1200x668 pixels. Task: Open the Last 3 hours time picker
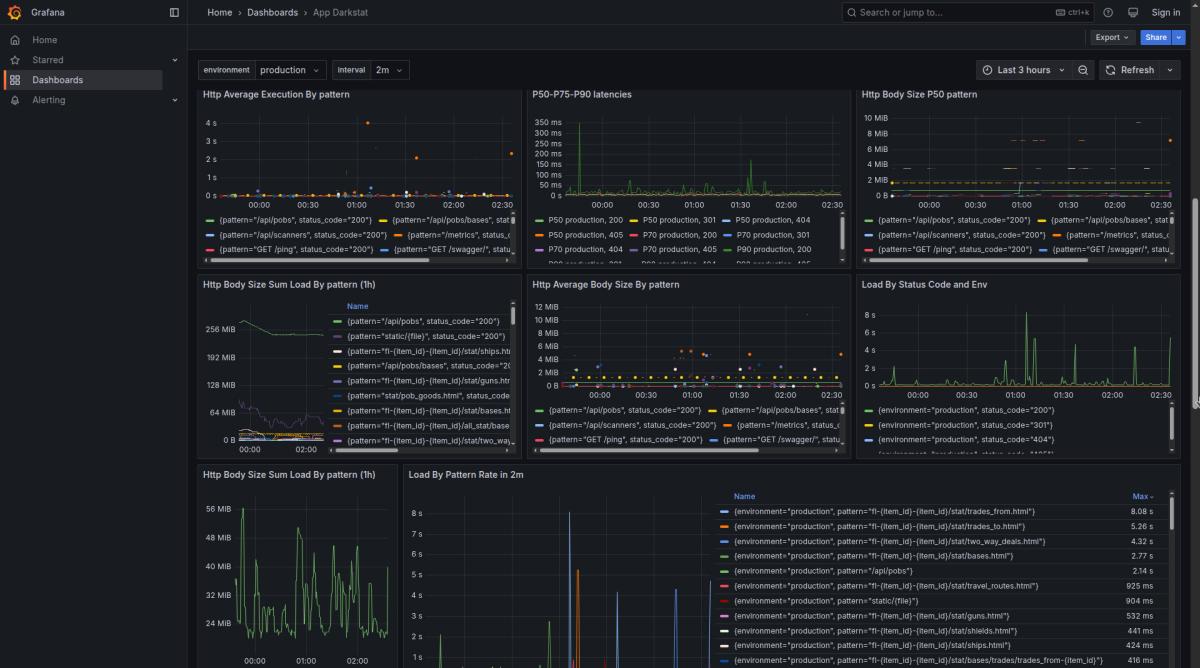coord(1023,70)
